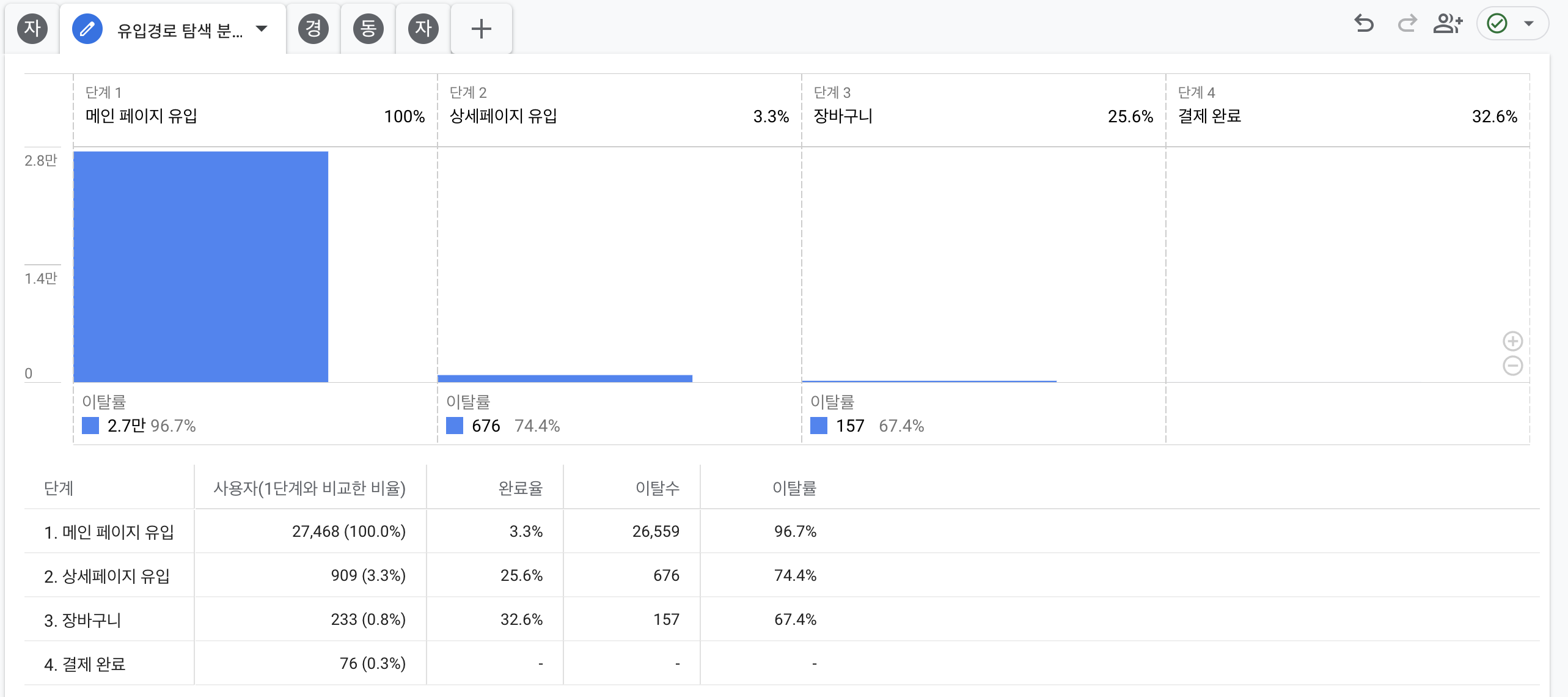
Task: Click the 완료율 column header
Action: [520, 488]
